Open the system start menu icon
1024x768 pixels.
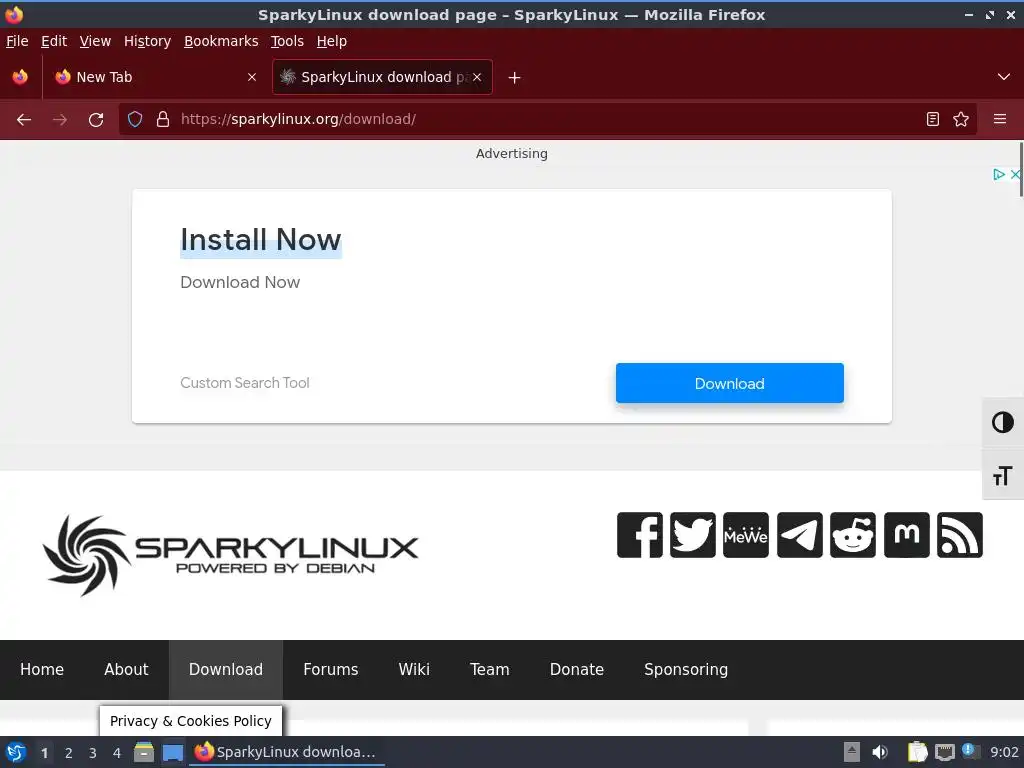click(x=16, y=752)
